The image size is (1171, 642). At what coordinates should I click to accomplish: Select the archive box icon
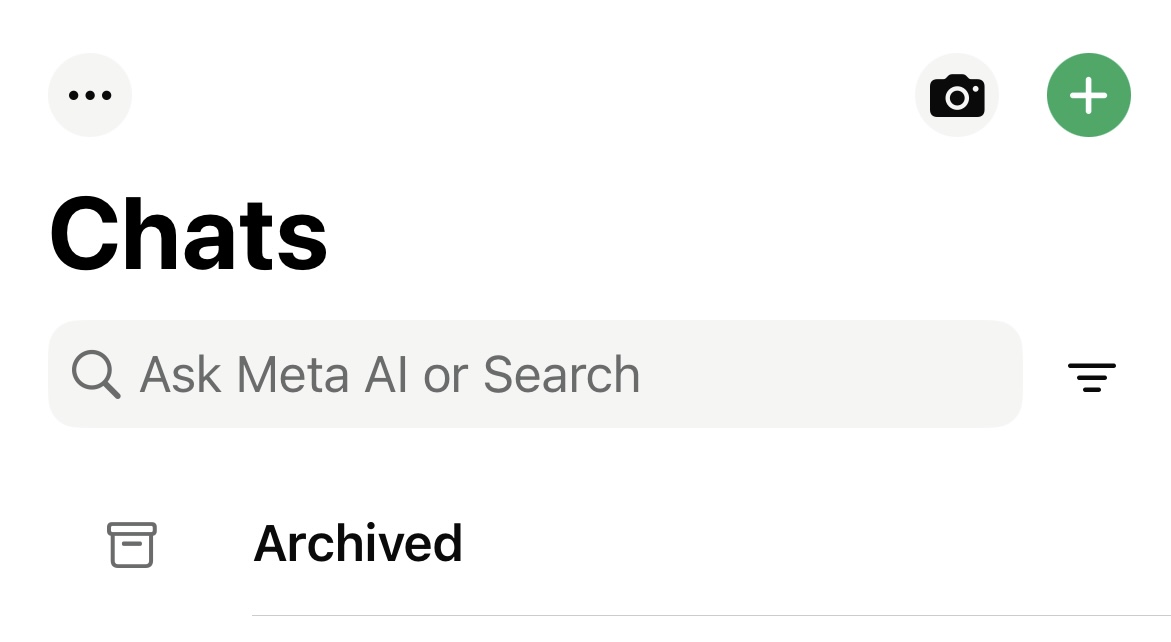(x=132, y=545)
